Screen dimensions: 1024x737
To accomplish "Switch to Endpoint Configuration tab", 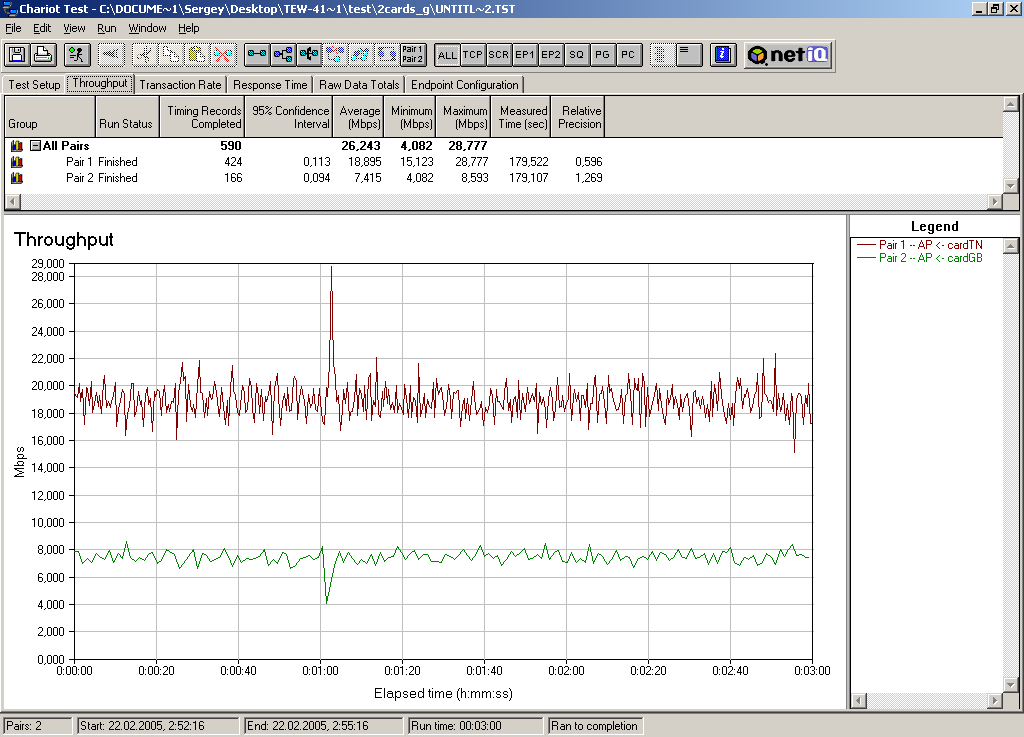I will tap(464, 85).
